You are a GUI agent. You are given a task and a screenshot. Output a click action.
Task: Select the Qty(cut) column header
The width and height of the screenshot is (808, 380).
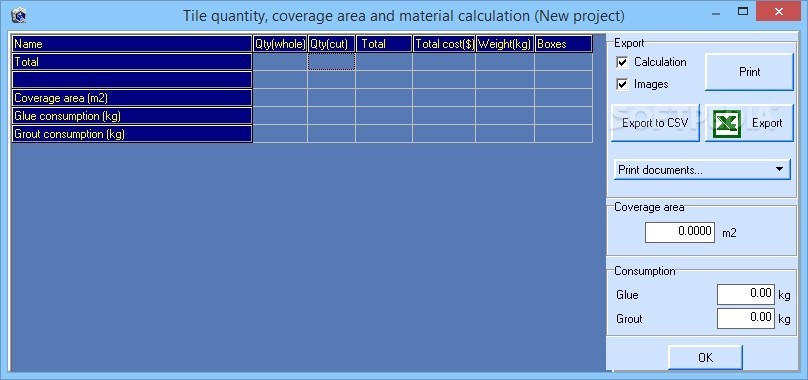click(x=331, y=44)
